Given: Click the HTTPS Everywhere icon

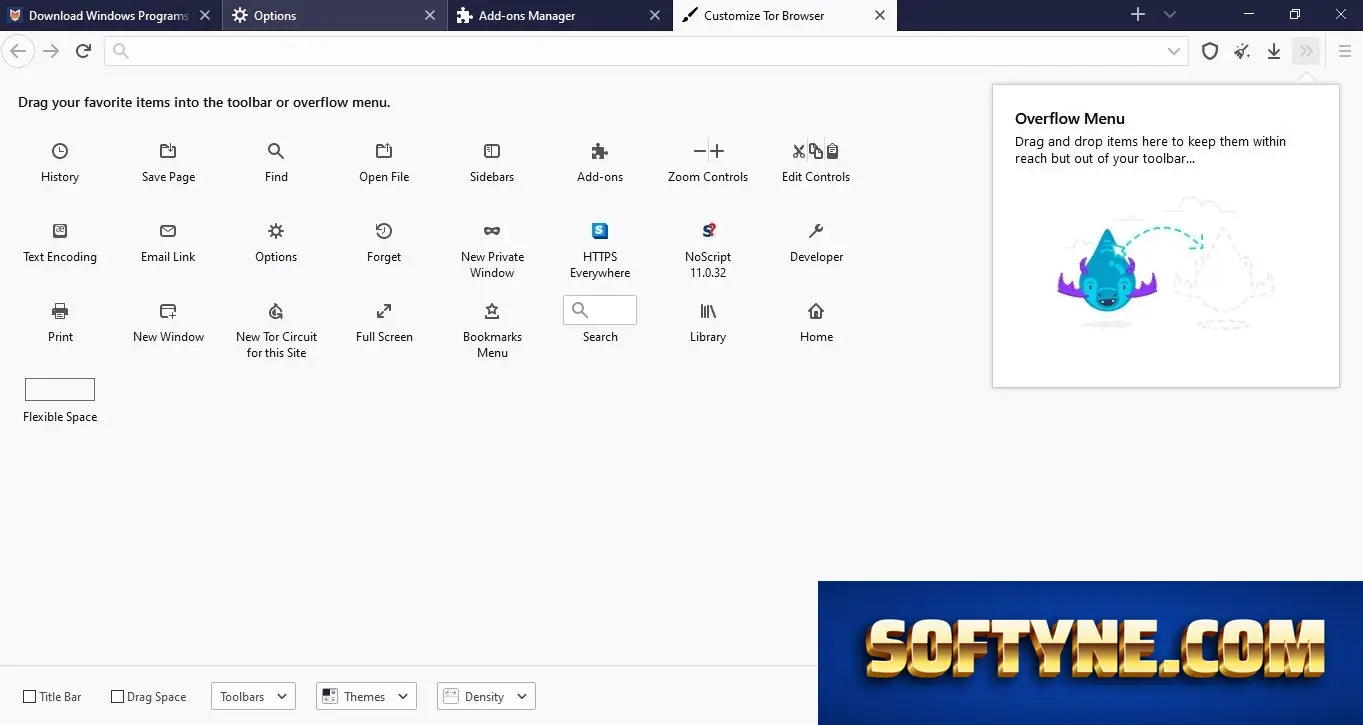Looking at the screenshot, I should tap(600, 231).
